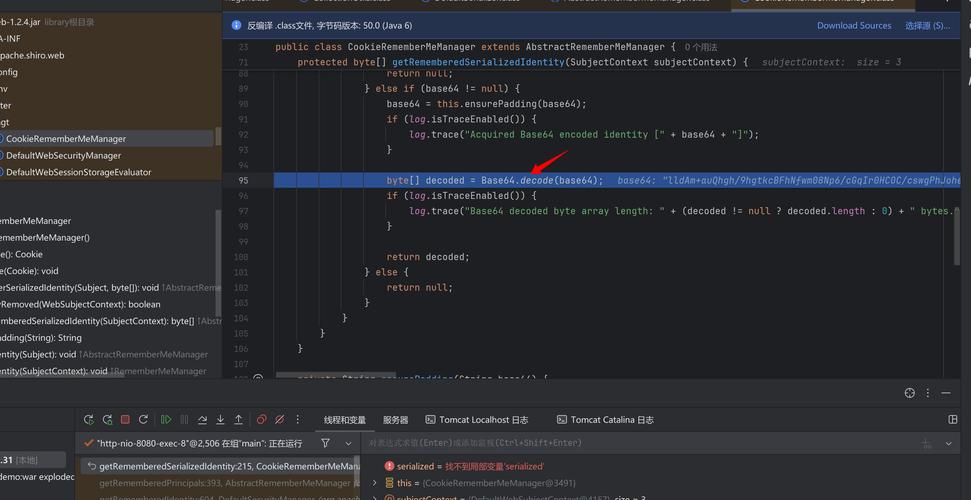The image size is (971, 500).
Task: Open the View Breakpoints dialog
Action: (x=262, y=420)
